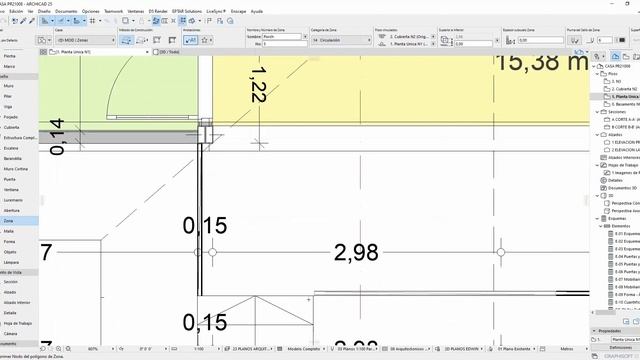640x360 pixels.
Task: Check the 3D / Todo tab checkbox
Action: (156, 52)
